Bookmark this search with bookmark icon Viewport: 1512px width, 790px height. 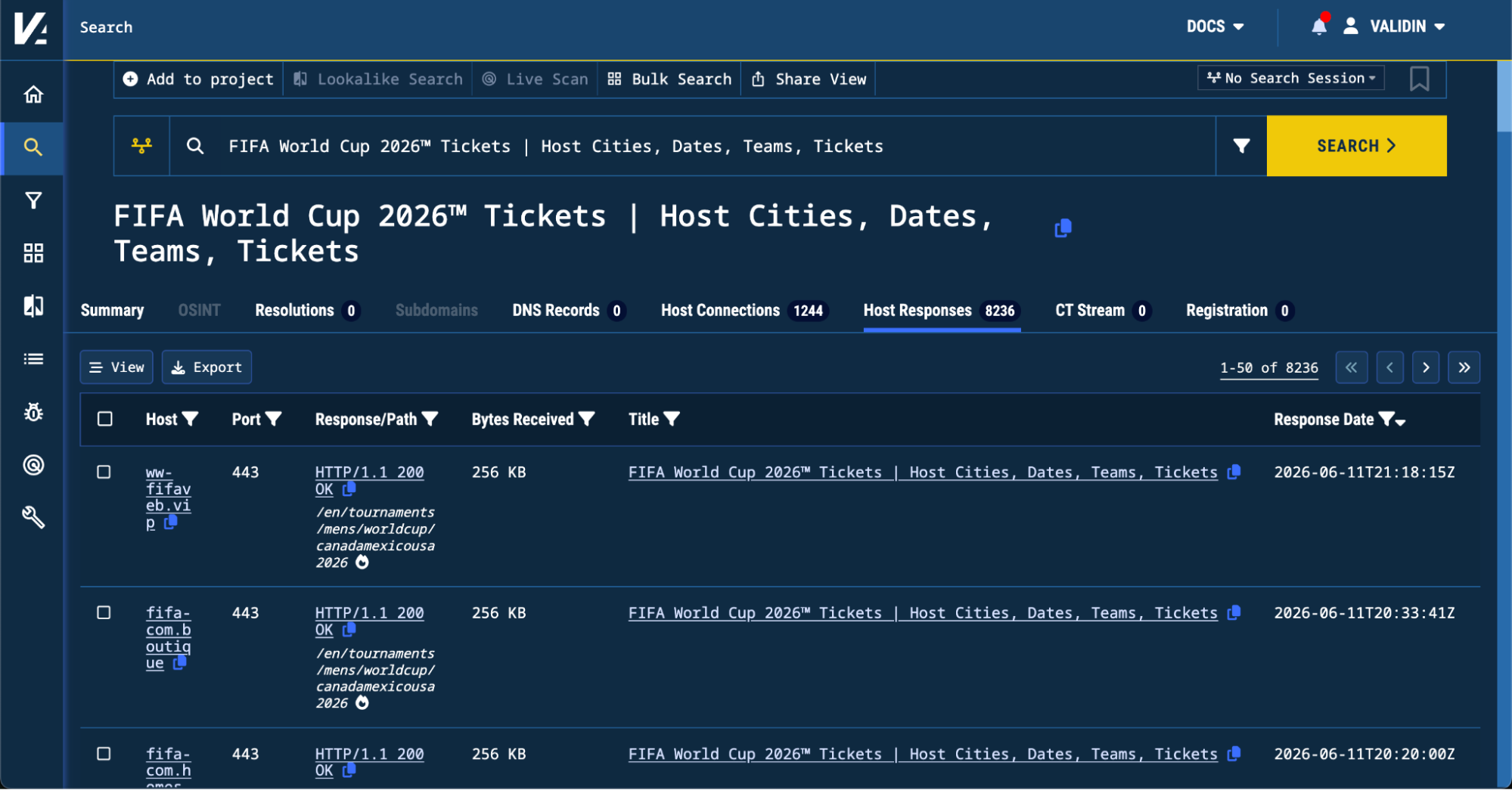(1419, 79)
